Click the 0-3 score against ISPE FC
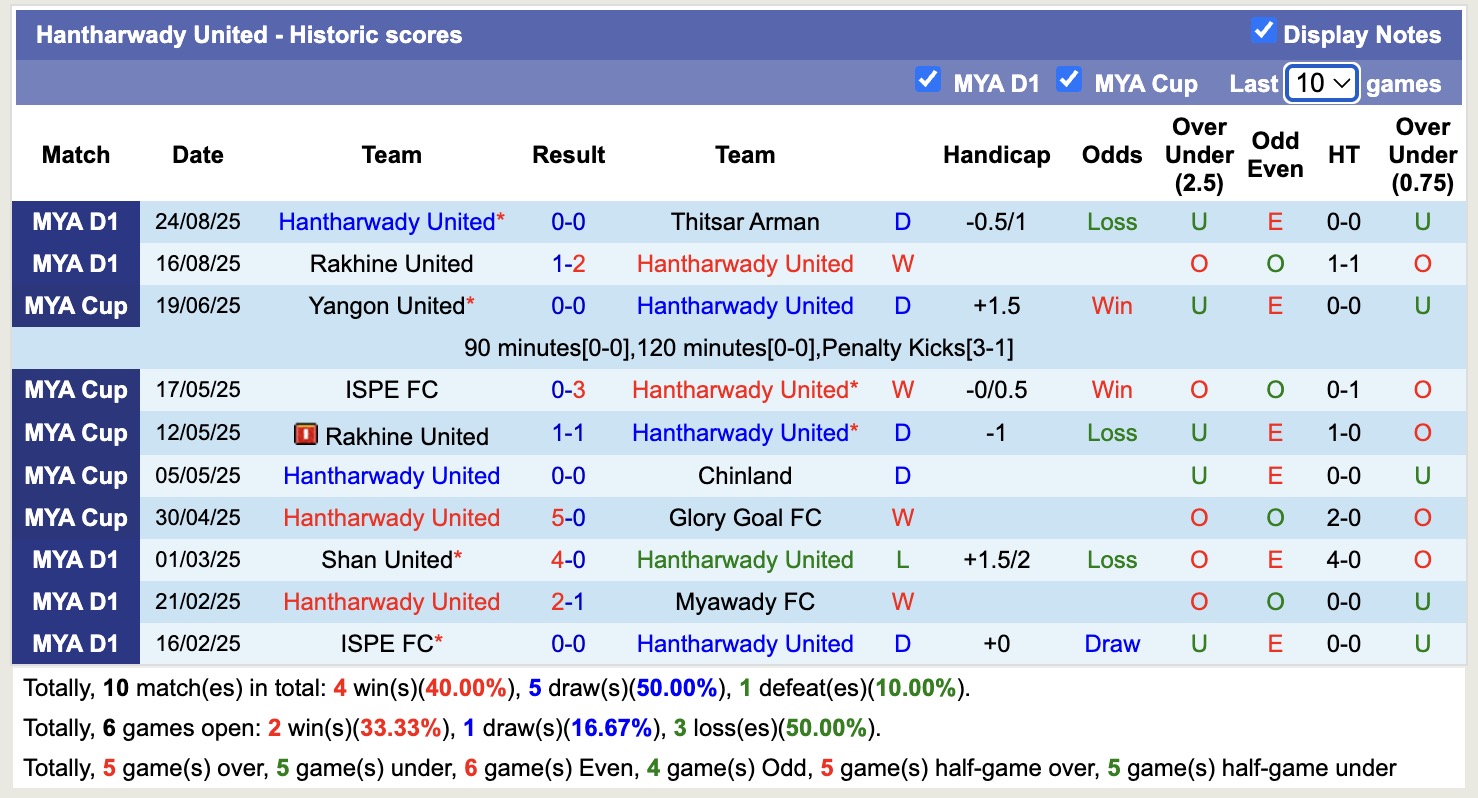 click(568, 390)
